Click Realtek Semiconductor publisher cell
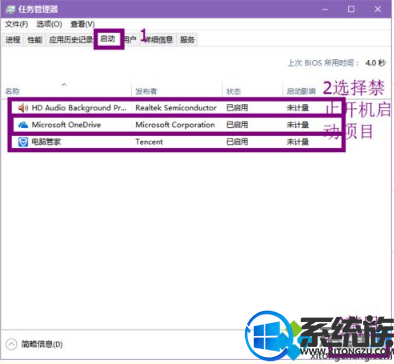Viewport: 394px width, 364px height. tap(176, 108)
